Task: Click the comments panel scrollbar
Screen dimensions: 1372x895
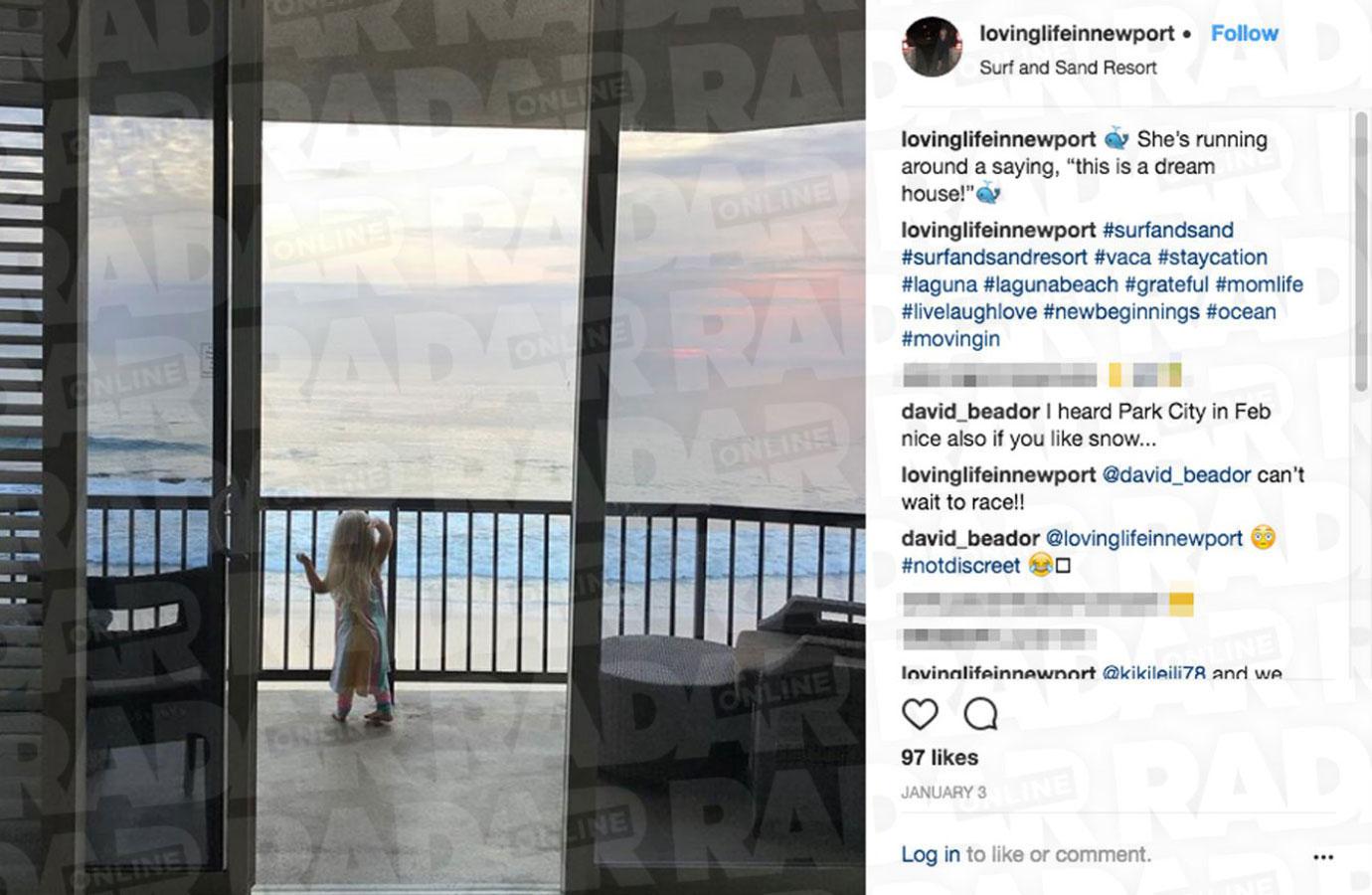Action: 1361,252
